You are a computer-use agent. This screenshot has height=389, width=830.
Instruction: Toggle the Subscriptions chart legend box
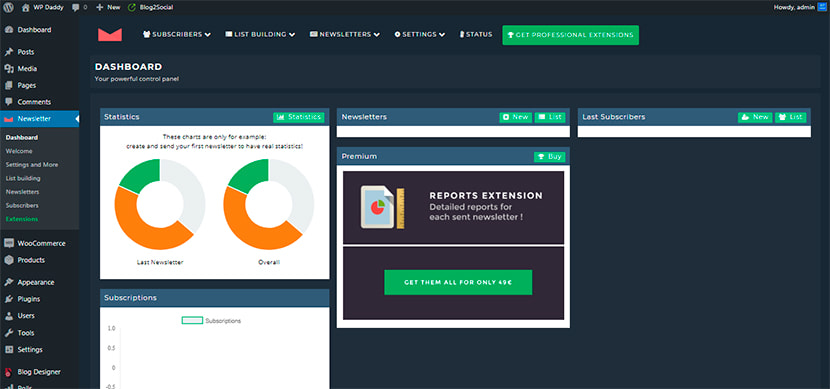point(192,320)
